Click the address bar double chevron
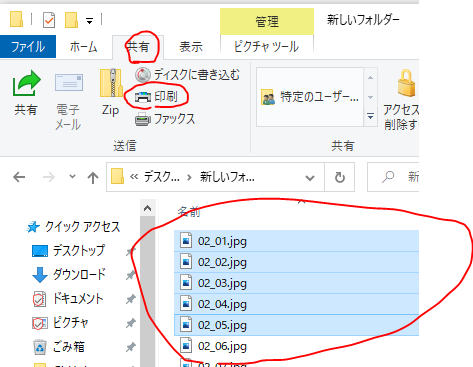 pos(134,177)
